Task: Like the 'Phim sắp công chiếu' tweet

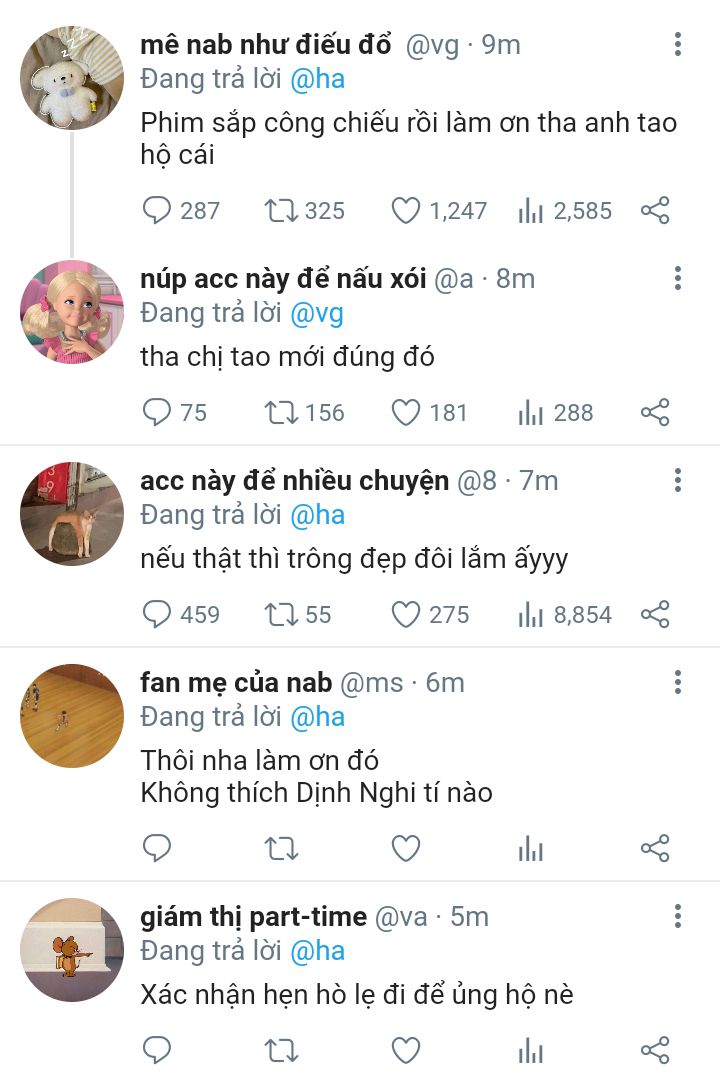Action: [x=405, y=211]
